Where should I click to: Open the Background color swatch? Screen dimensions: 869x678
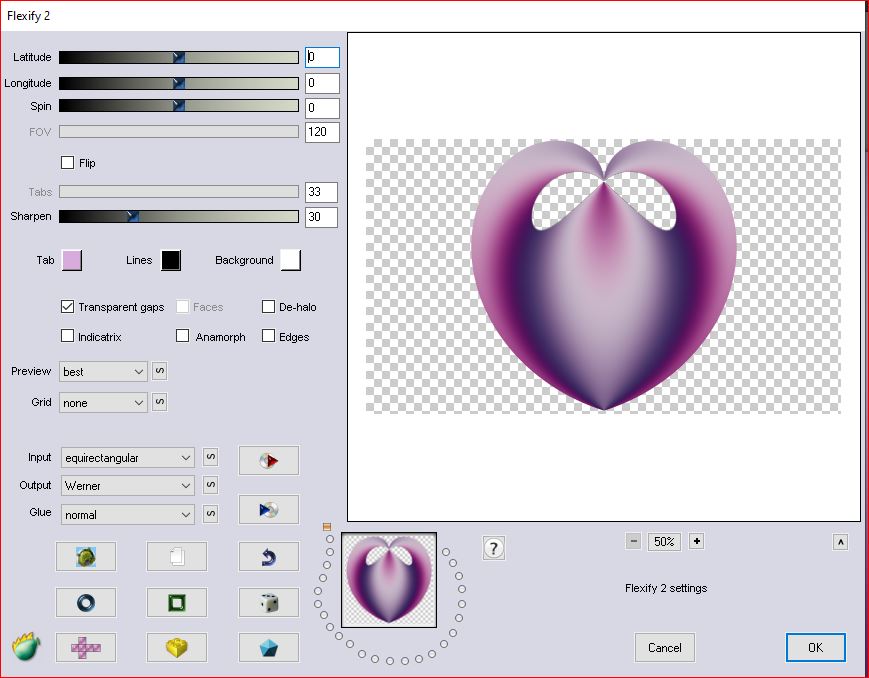[291, 260]
